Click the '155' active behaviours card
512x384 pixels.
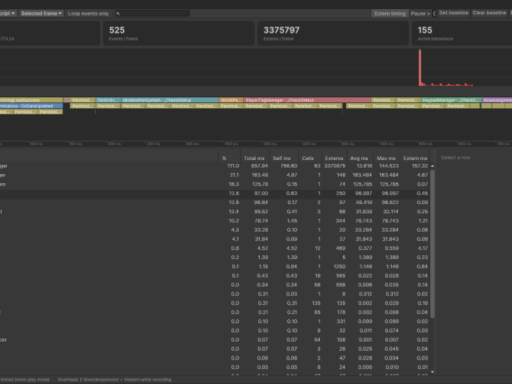[462, 33]
